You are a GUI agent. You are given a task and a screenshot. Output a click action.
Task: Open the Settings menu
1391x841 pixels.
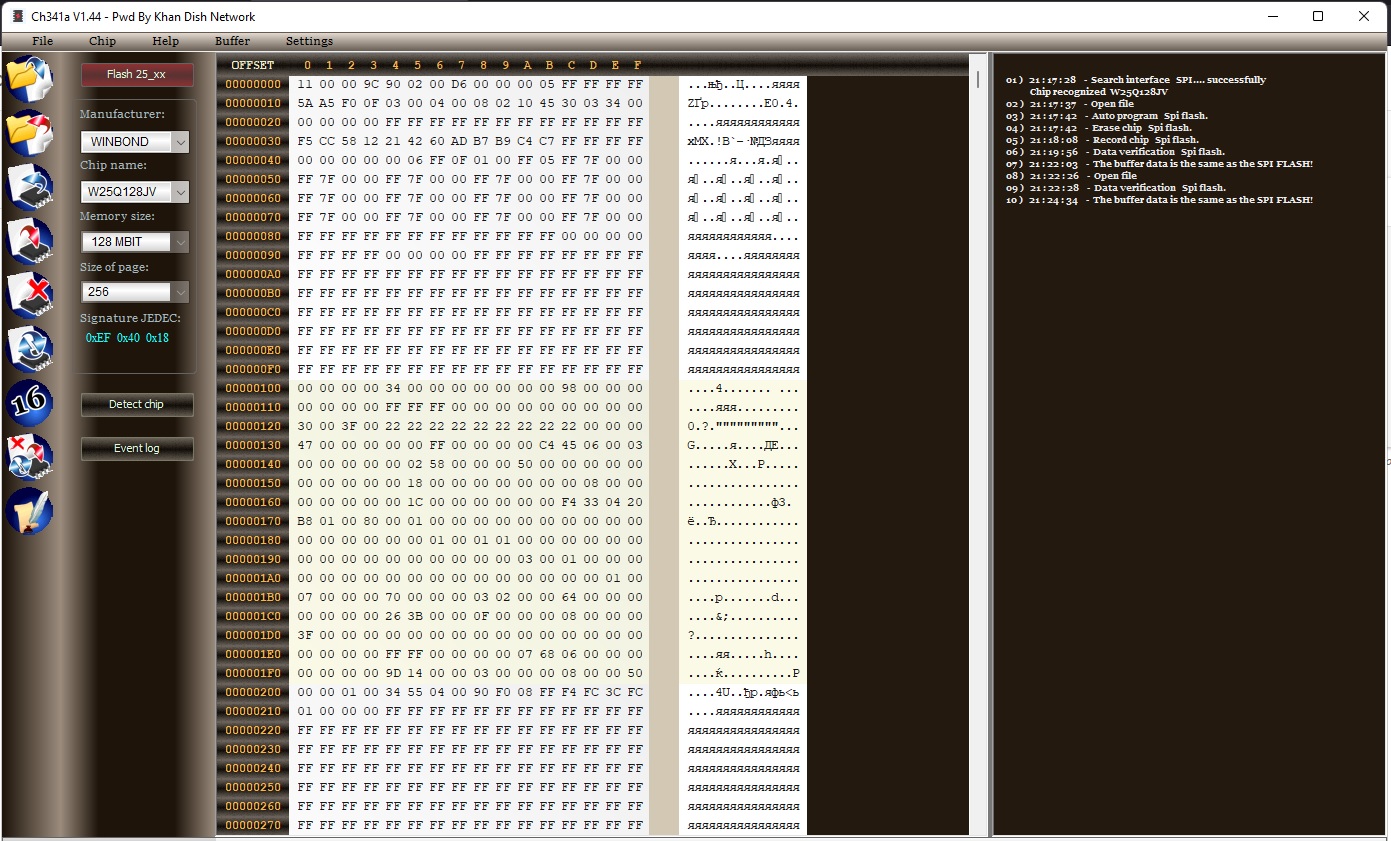coord(309,41)
